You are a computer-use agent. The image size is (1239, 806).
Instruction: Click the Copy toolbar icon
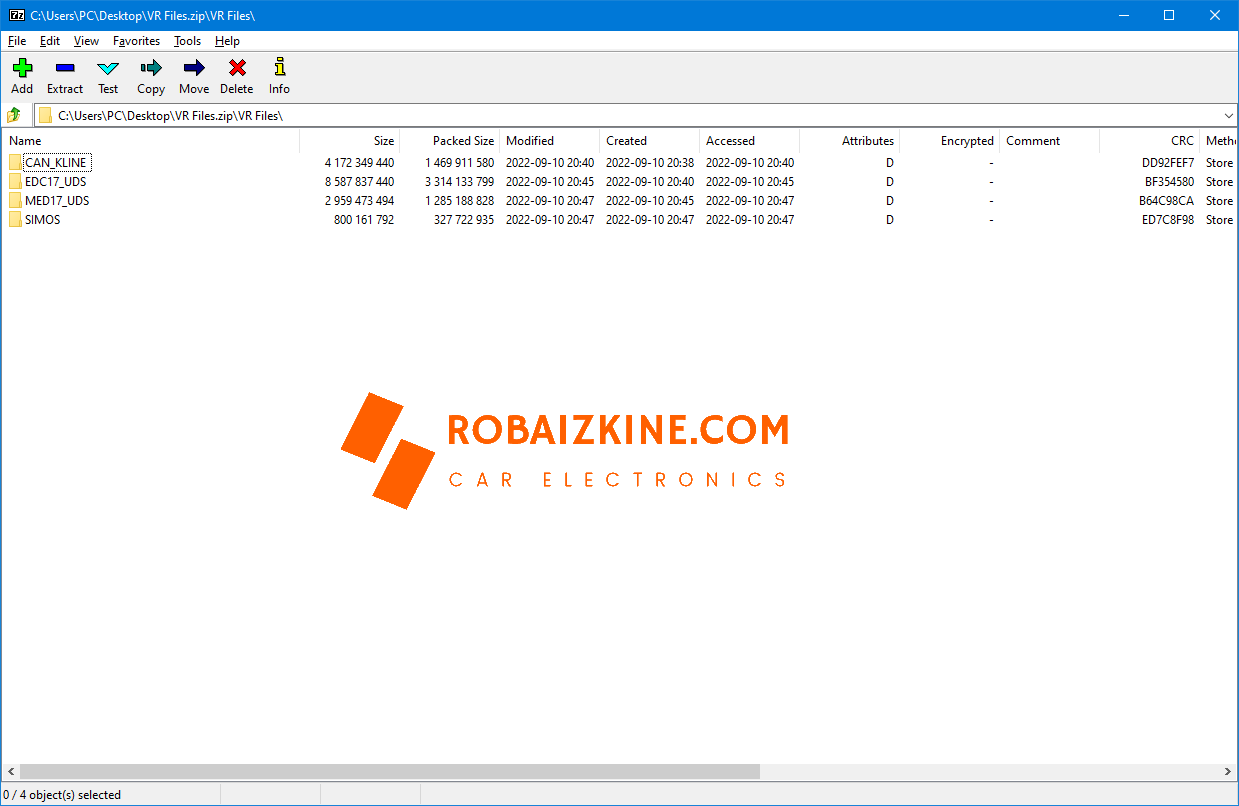tap(151, 69)
